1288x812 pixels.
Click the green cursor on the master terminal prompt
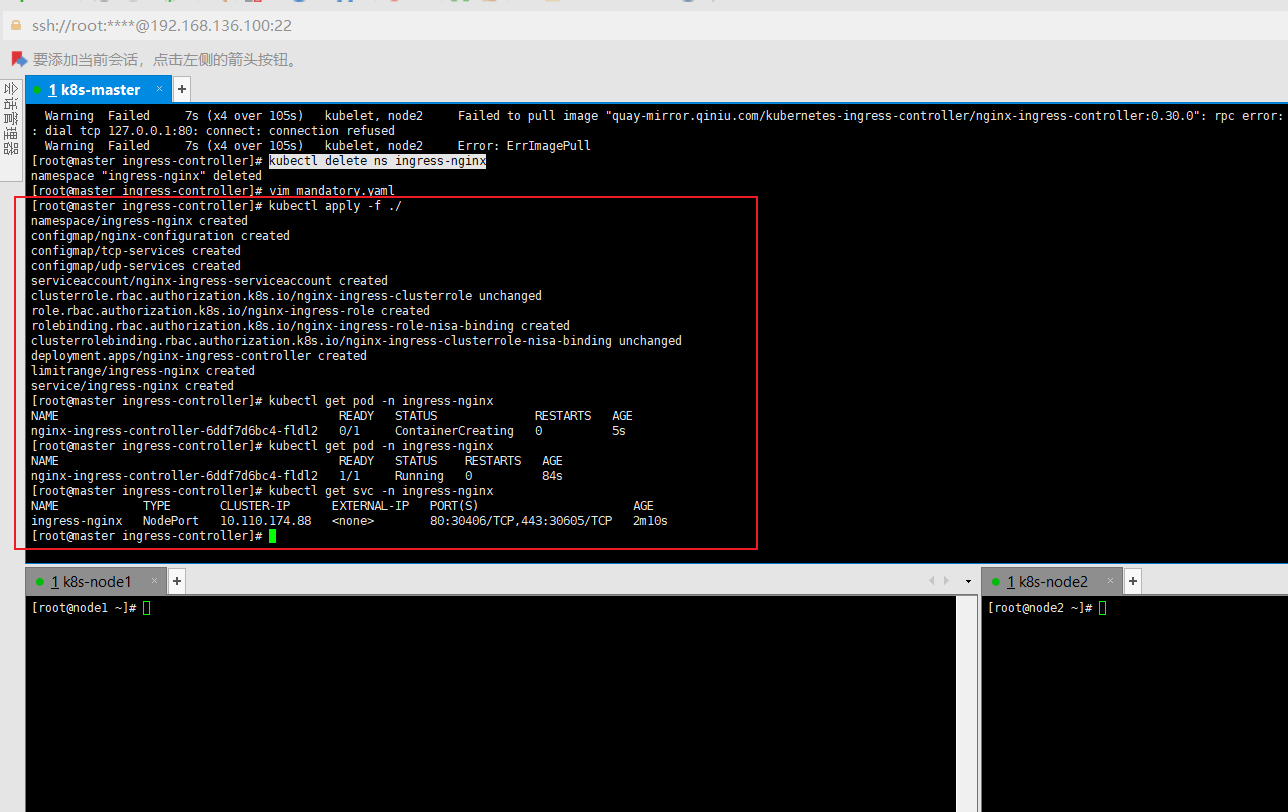(x=272, y=536)
